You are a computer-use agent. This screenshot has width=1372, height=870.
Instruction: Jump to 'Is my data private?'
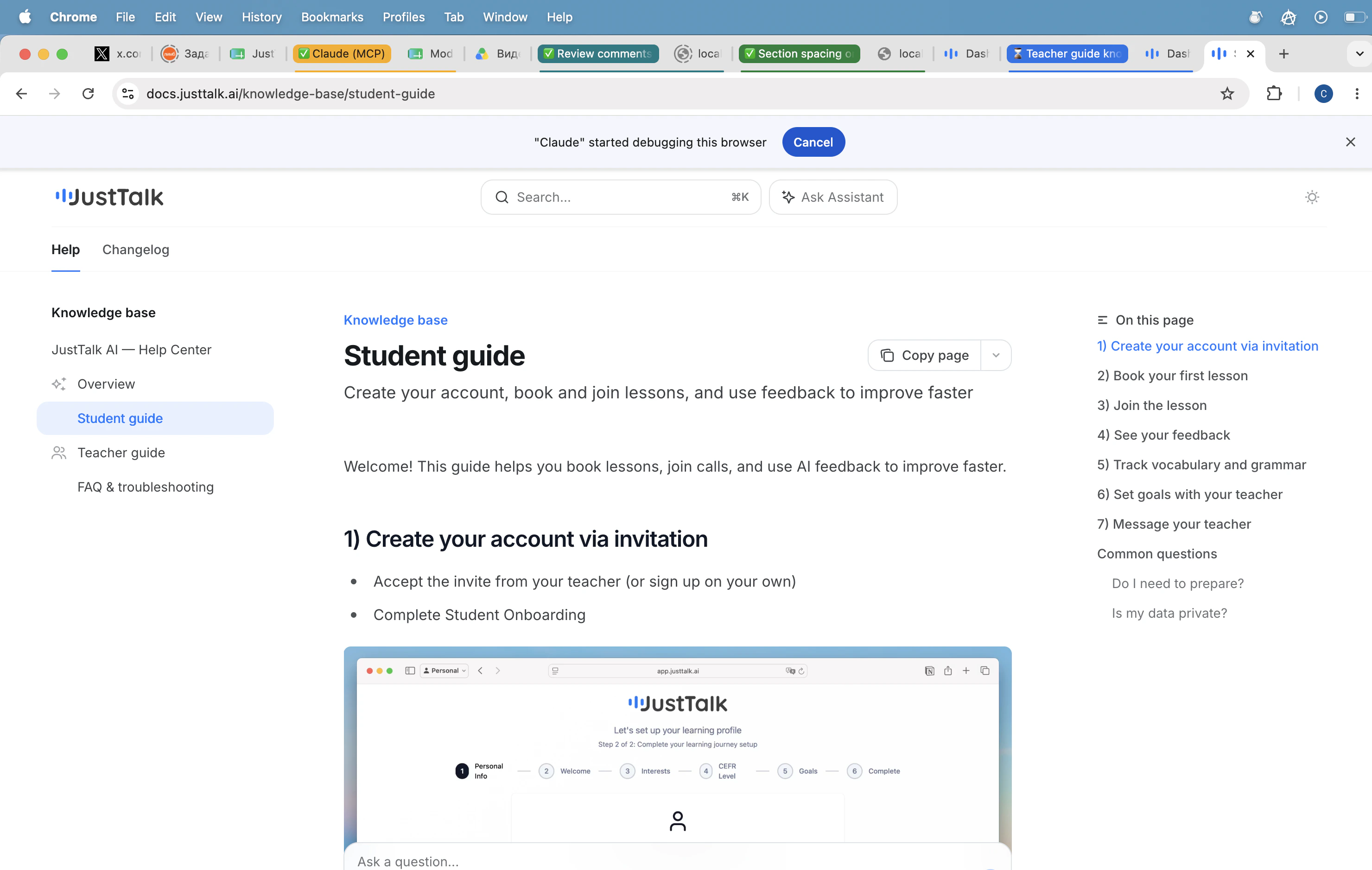[1169, 613]
